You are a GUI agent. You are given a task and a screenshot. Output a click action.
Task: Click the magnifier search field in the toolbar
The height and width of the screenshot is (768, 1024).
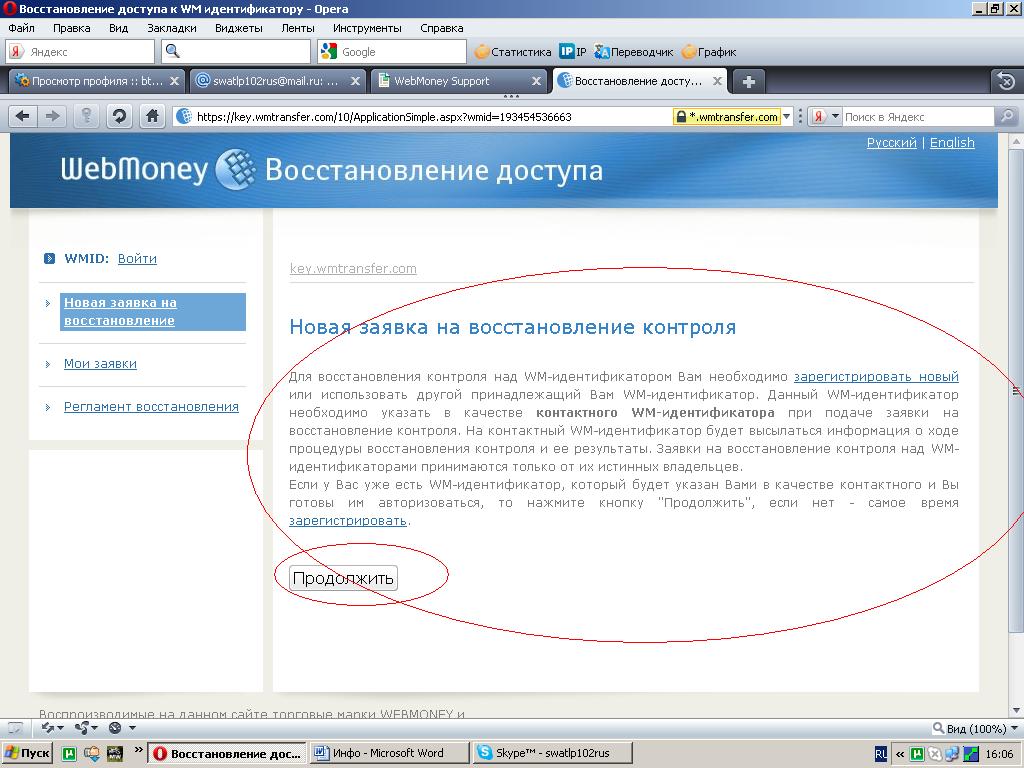(236, 52)
